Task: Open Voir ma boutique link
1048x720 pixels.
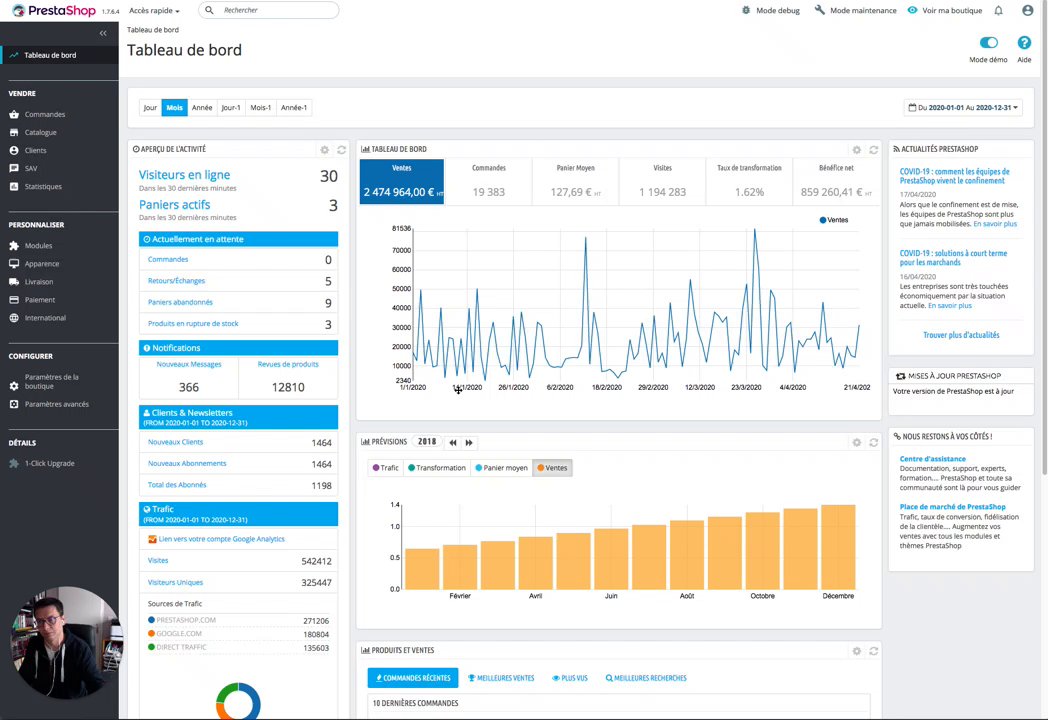Action: pos(944,11)
